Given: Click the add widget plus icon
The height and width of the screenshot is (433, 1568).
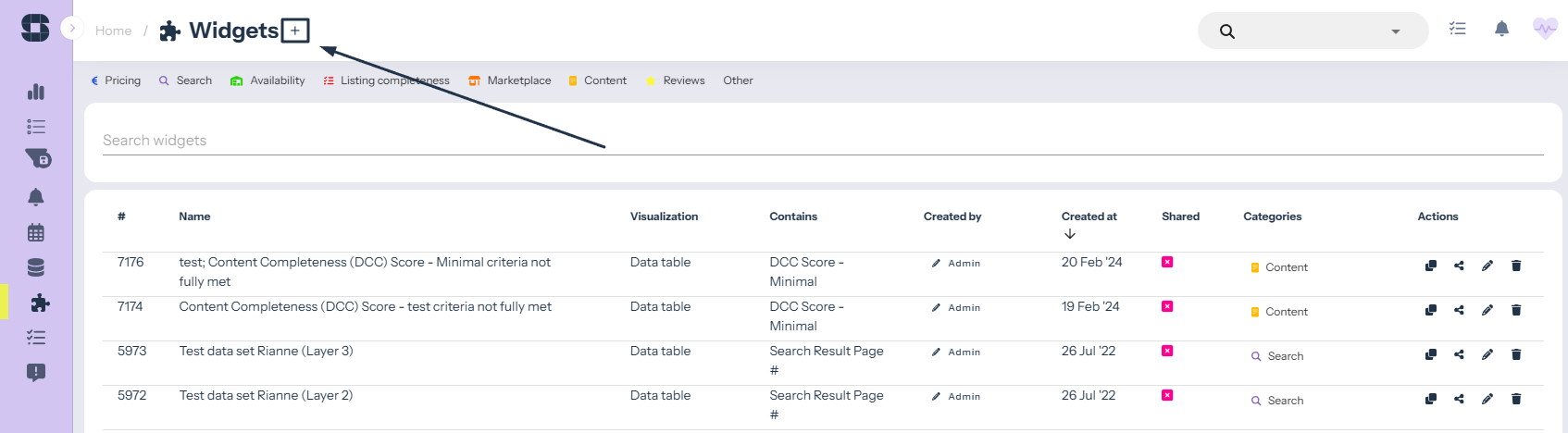Looking at the screenshot, I should pos(295,31).
